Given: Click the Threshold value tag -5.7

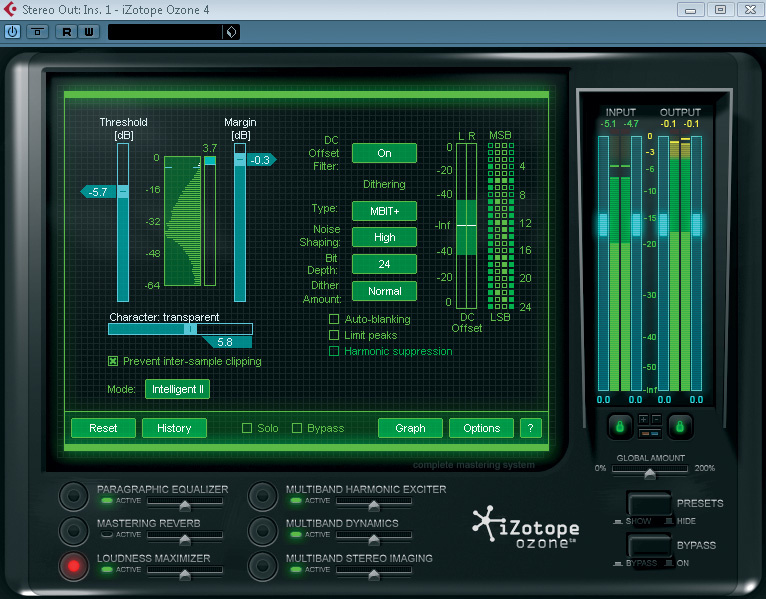Looking at the screenshot, I should (98, 192).
